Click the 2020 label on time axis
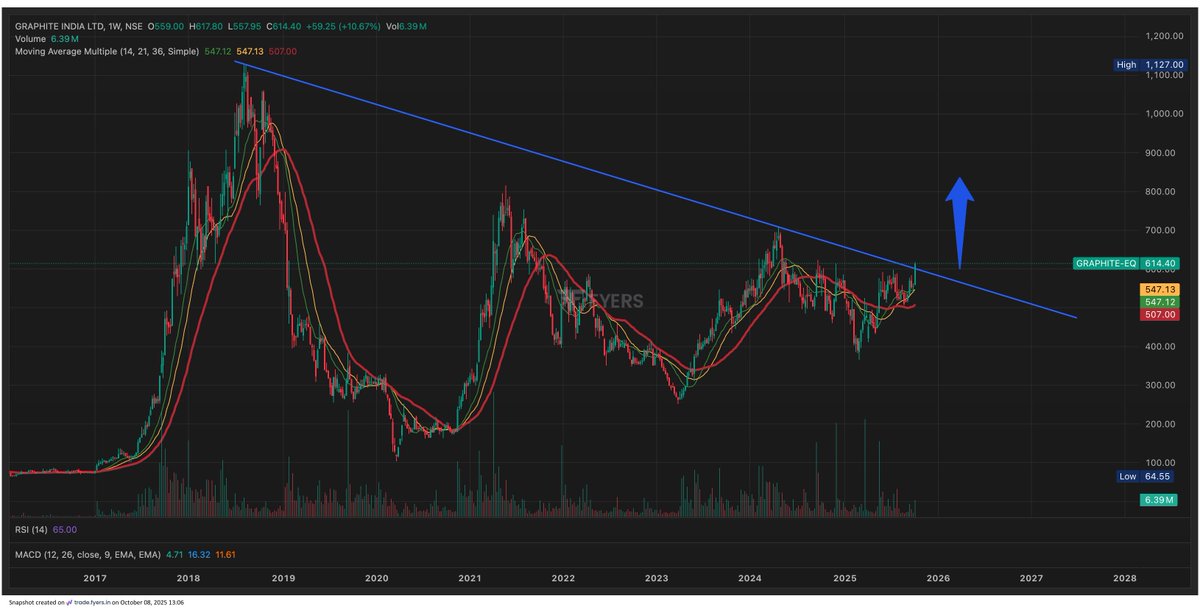The image size is (1200, 610). point(376,578)
